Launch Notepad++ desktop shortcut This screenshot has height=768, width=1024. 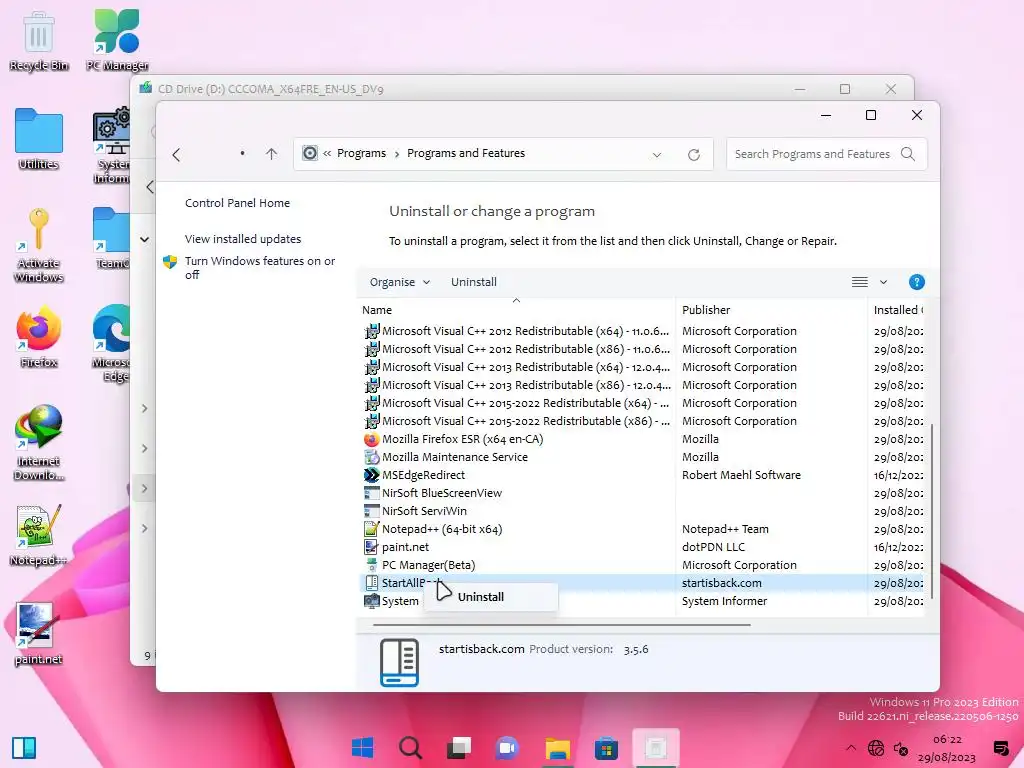[39, 535]
